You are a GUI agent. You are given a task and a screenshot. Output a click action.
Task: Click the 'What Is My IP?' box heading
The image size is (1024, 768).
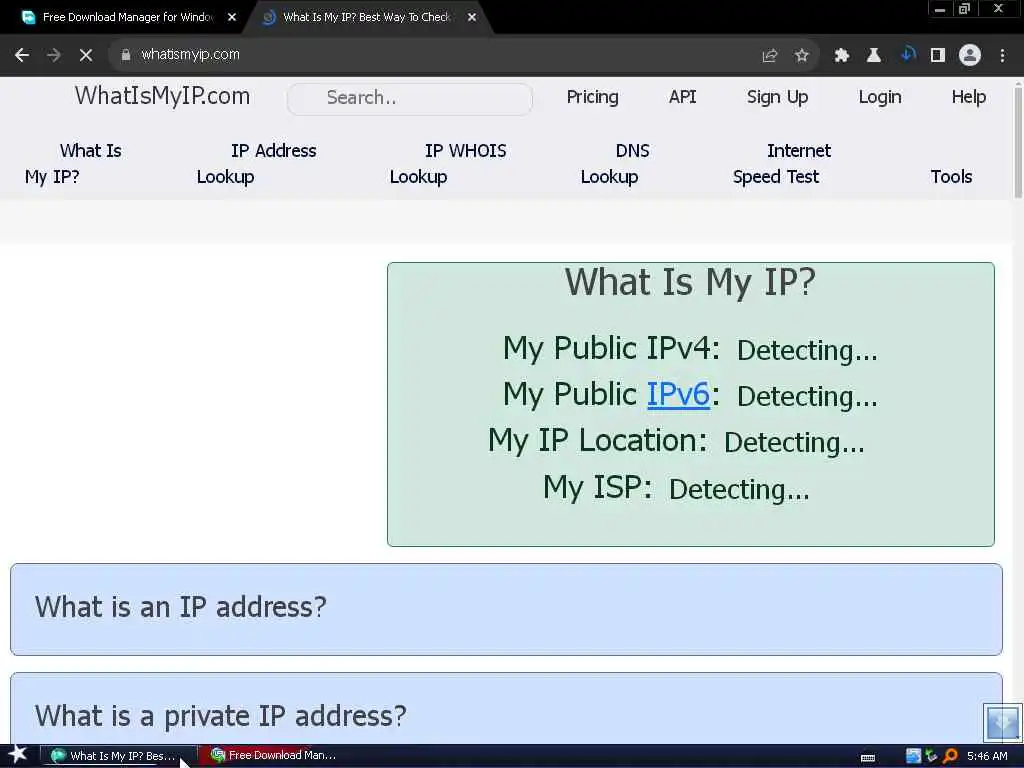tap(690, 283)
